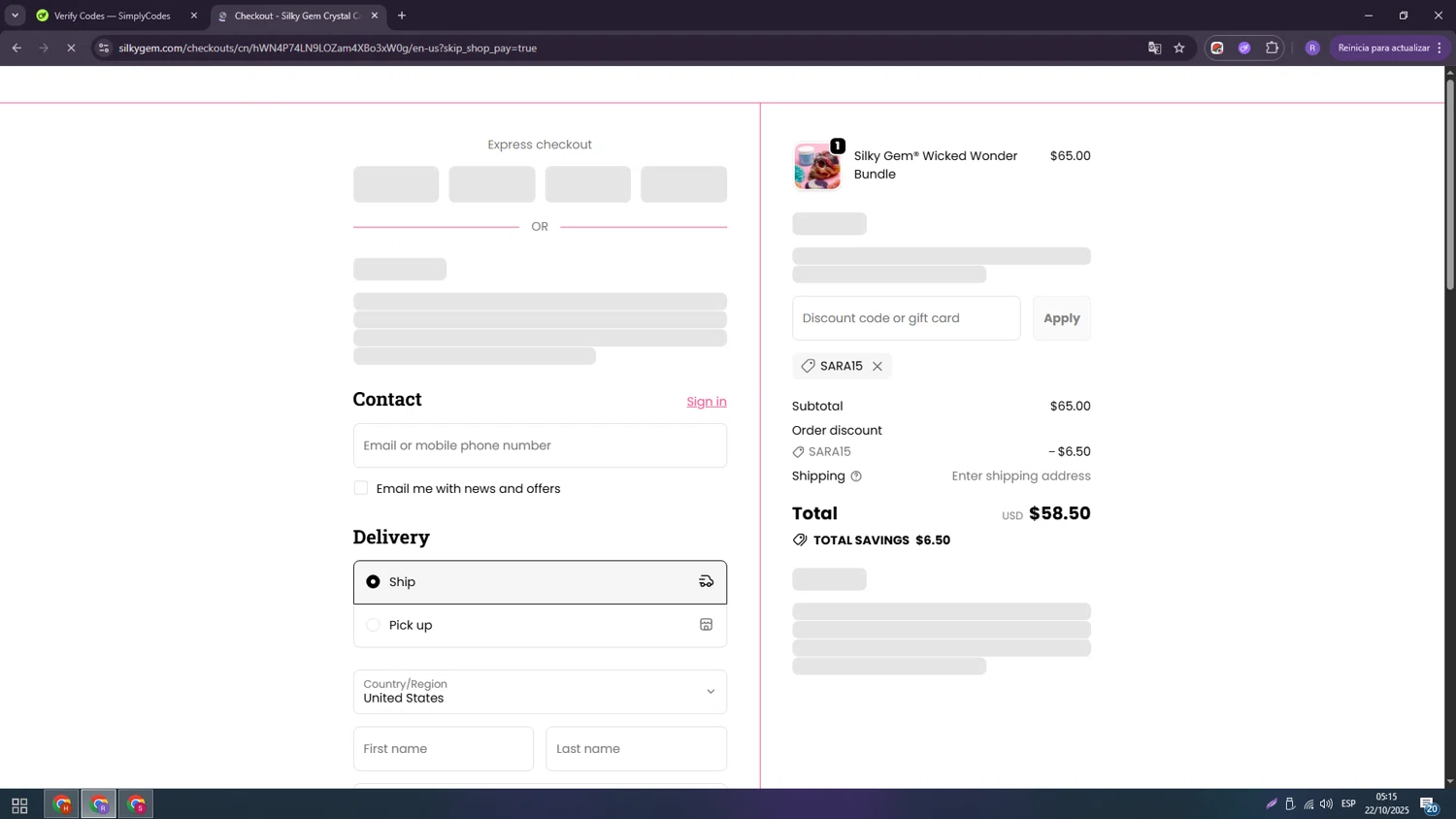Click the Total Savings tag icon
Viewport: 1456px width, 819px height.
[x=800, y=540]
